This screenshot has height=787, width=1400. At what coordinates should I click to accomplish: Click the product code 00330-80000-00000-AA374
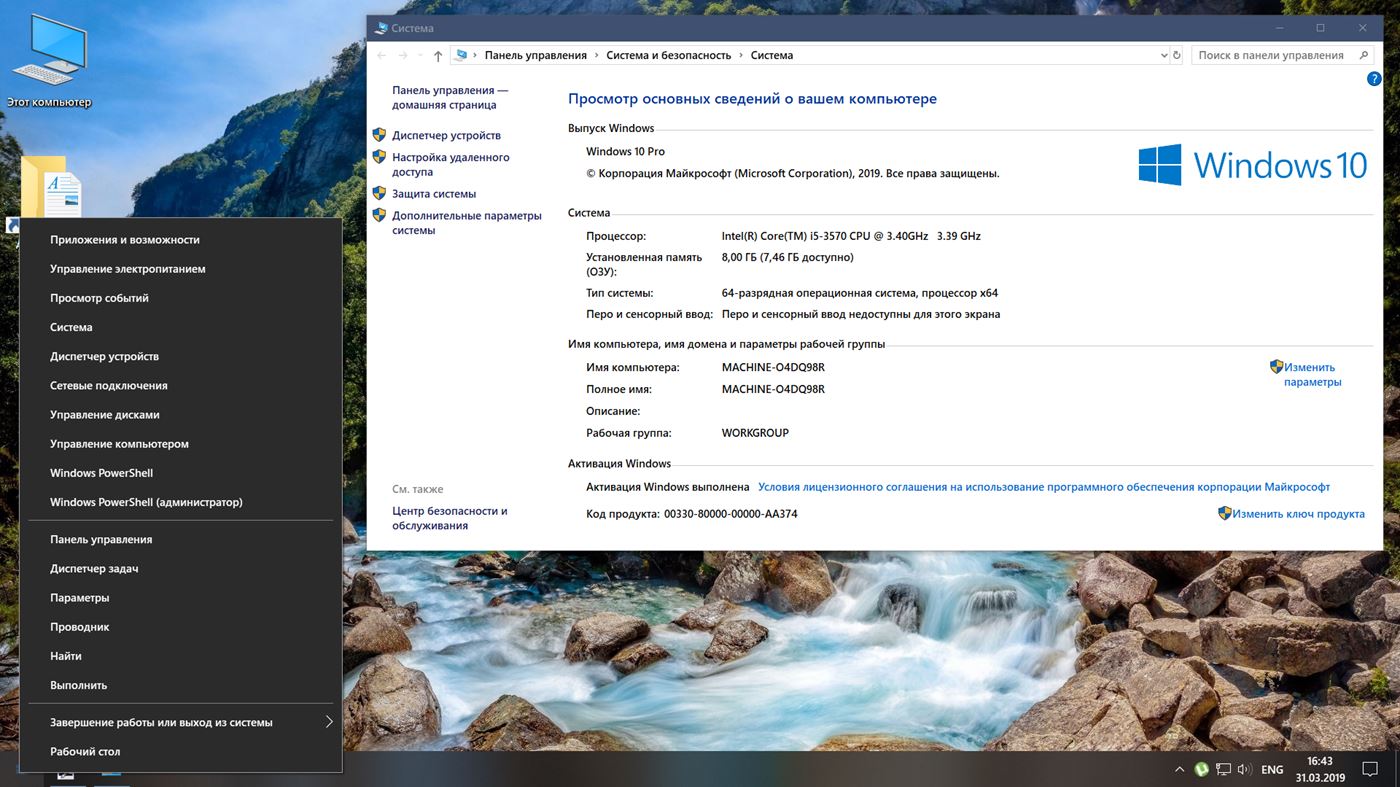(x=731, y=514)
